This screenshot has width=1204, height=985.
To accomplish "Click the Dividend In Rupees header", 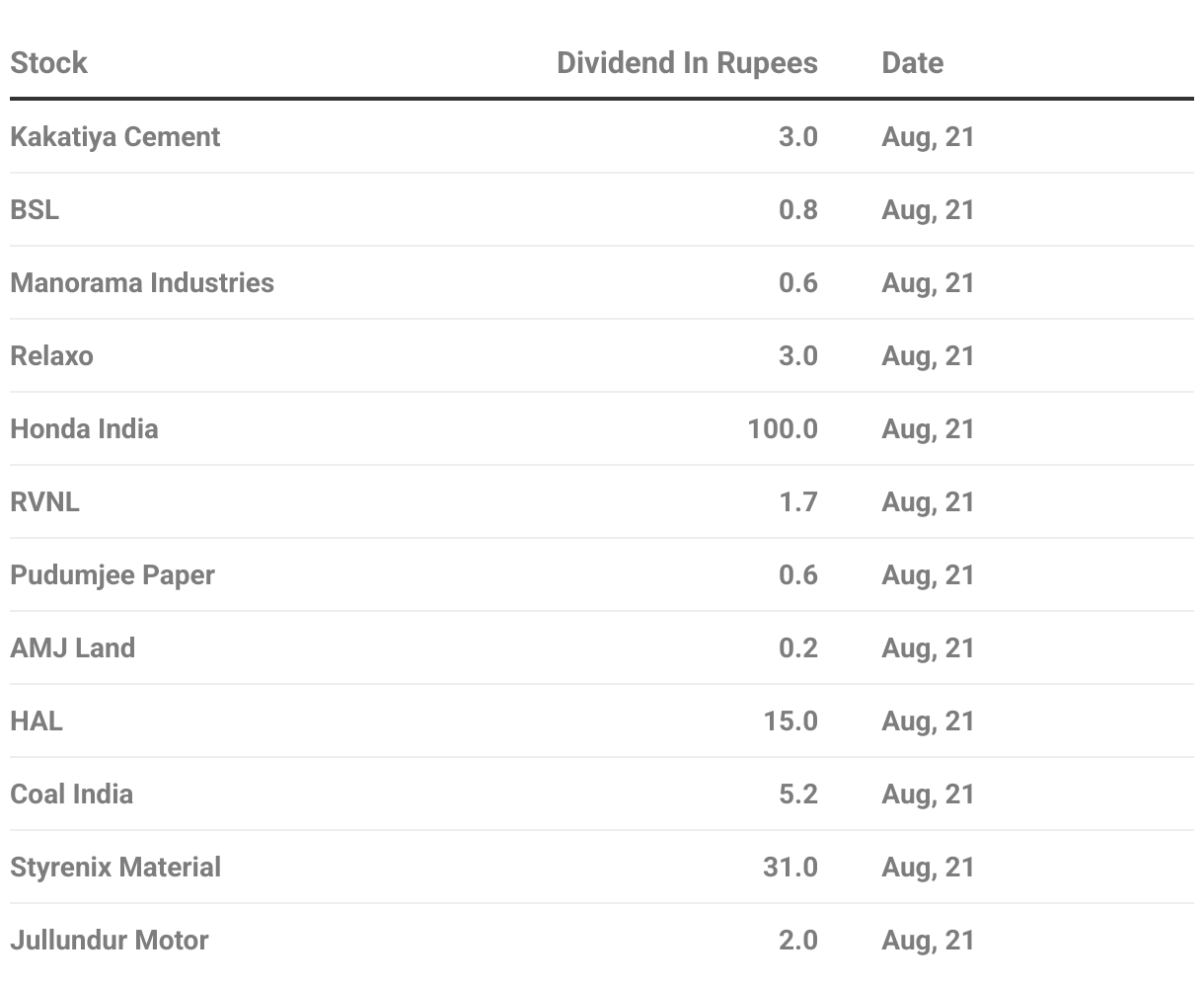I will tap(687, 63).
